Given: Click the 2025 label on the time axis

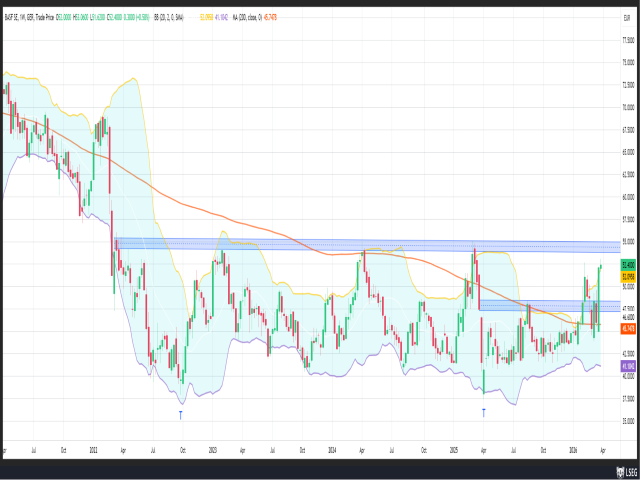Looking at the screenshot, I should click(453, 449).
